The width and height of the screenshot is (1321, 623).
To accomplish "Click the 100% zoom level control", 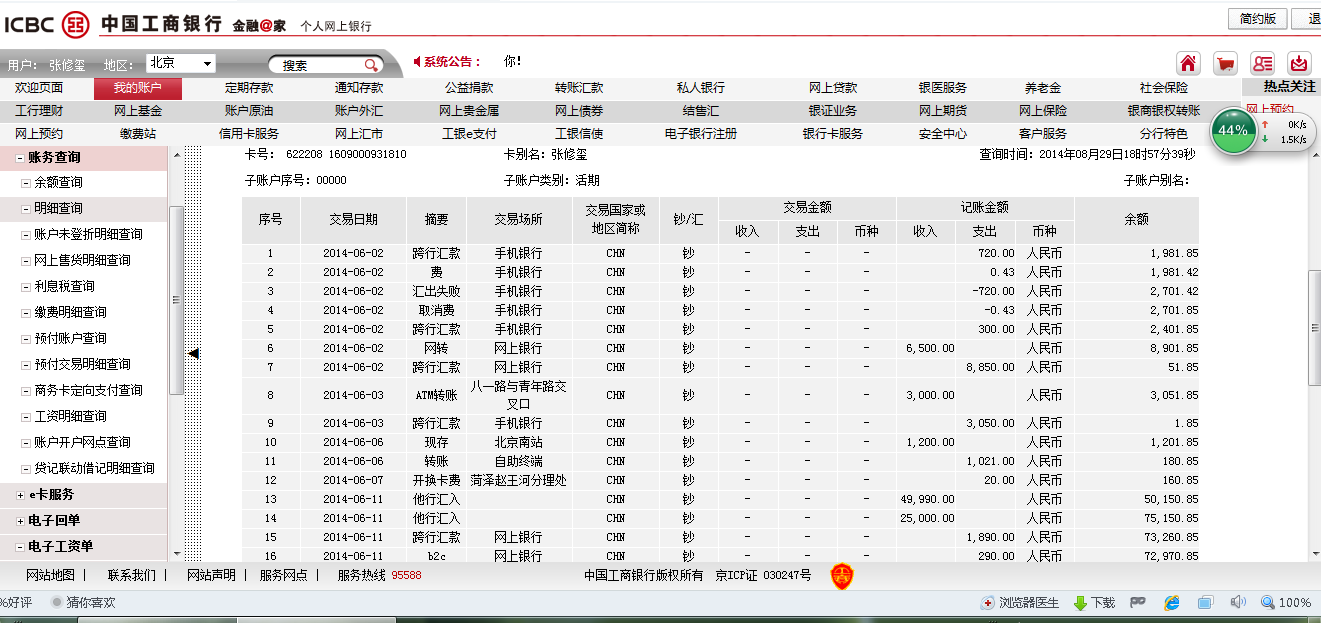I will pos(1287,603).
